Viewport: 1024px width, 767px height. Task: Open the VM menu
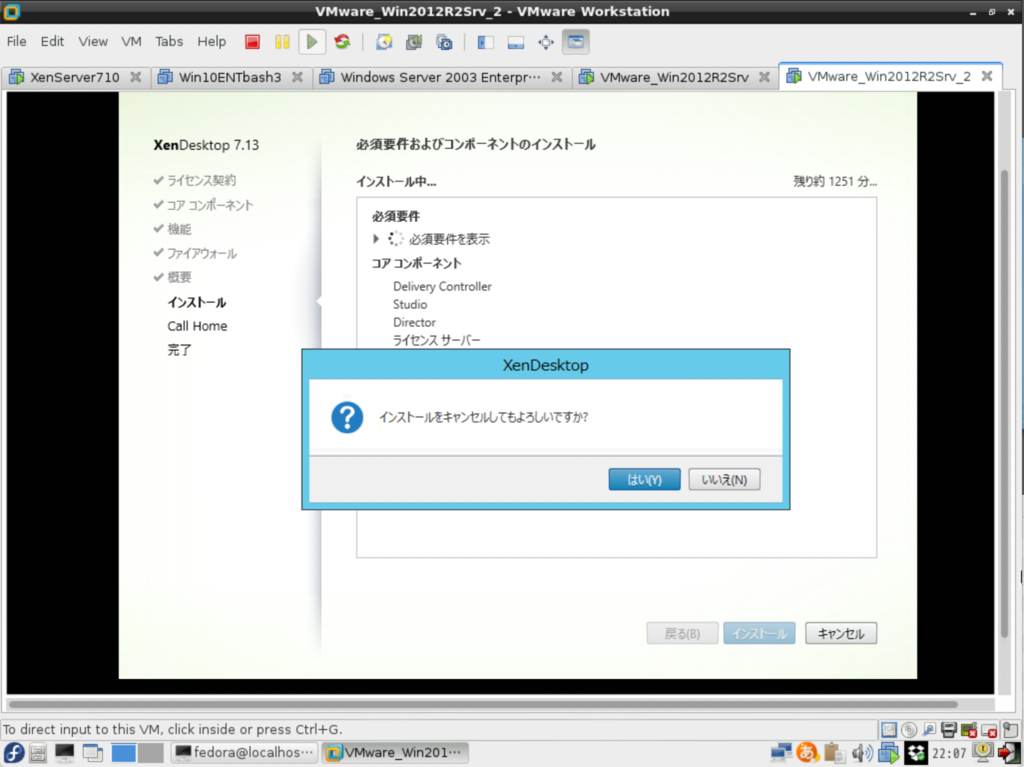click(x=131, y=41)
